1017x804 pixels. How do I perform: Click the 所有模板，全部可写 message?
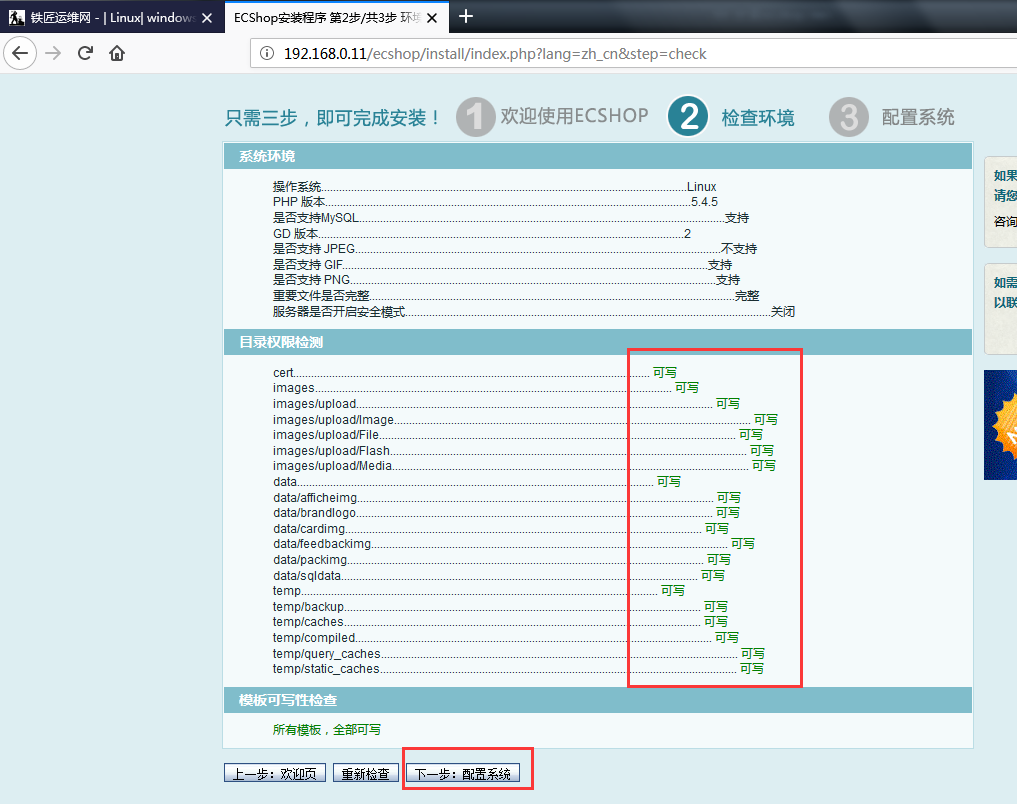click(x=326, y=730)
